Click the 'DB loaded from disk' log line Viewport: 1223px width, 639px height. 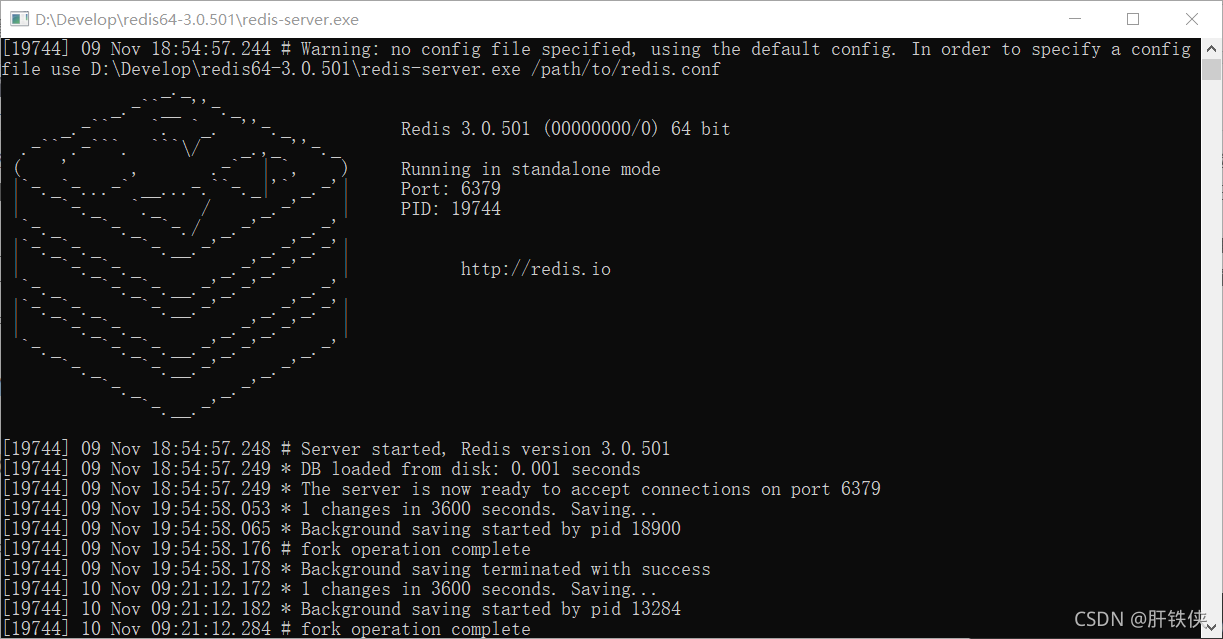321,469
